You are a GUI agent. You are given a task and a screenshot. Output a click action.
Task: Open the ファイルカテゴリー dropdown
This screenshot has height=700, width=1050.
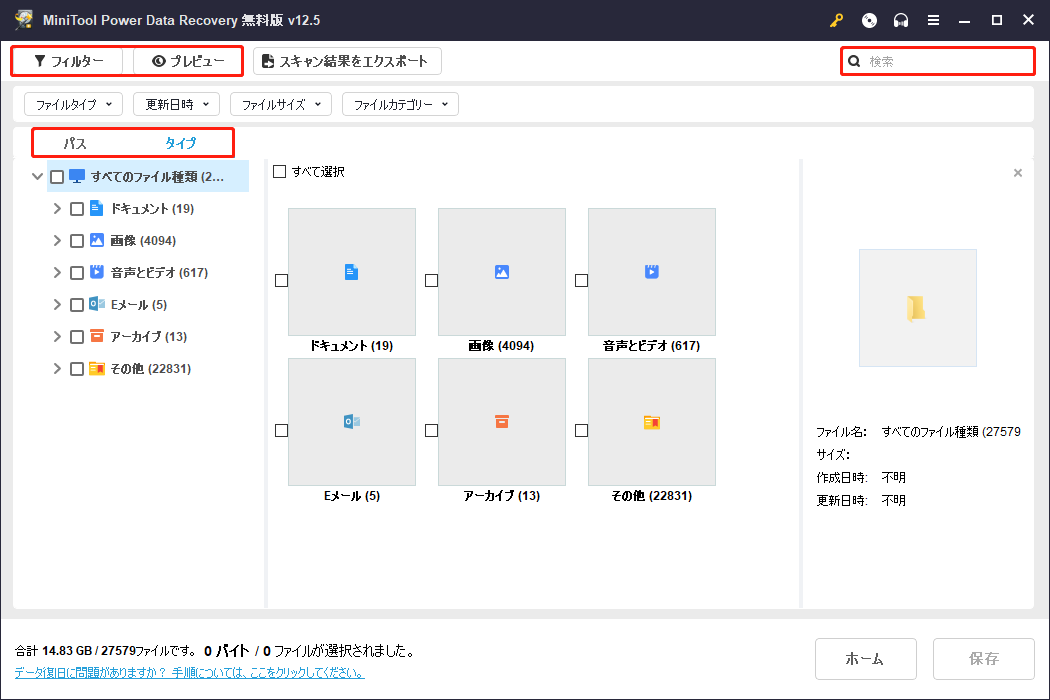pyautogui.click(x=400, y=104)
